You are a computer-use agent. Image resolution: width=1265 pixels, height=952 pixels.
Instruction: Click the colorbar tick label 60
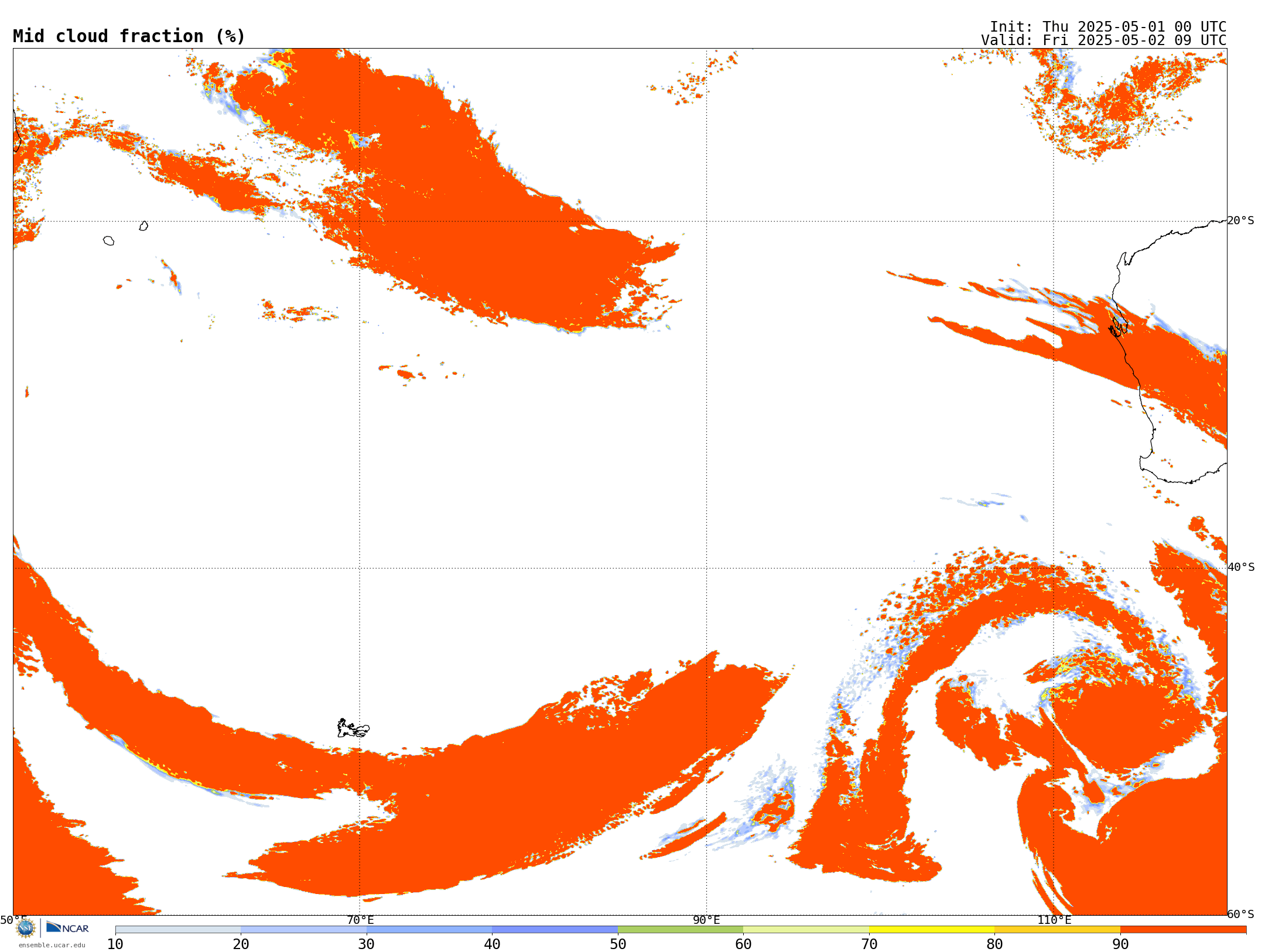click(x=743, y=944)
